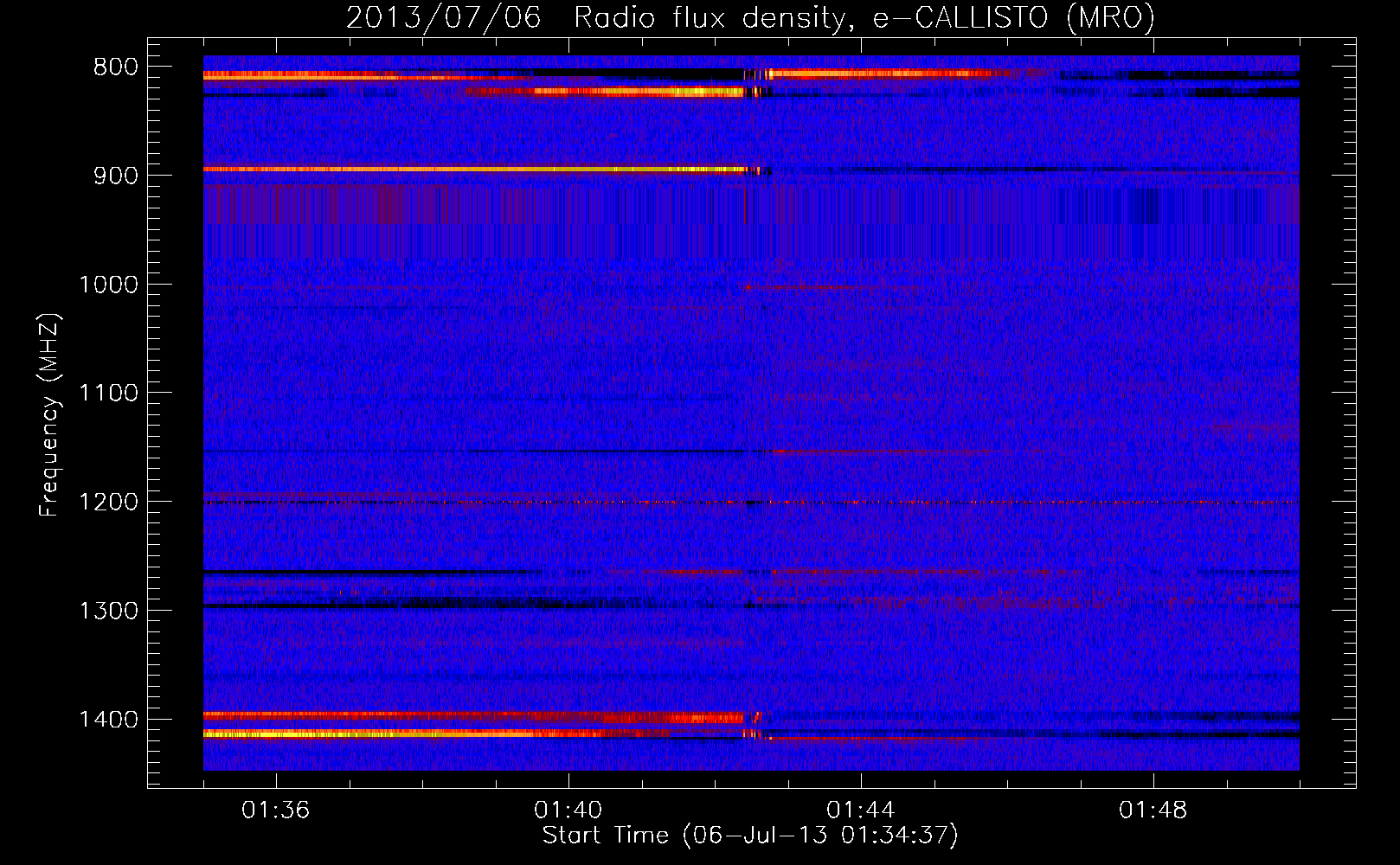Click the 1100 frequency tick label
Viewport: 1400px width, 865px height.
[108, 394]
